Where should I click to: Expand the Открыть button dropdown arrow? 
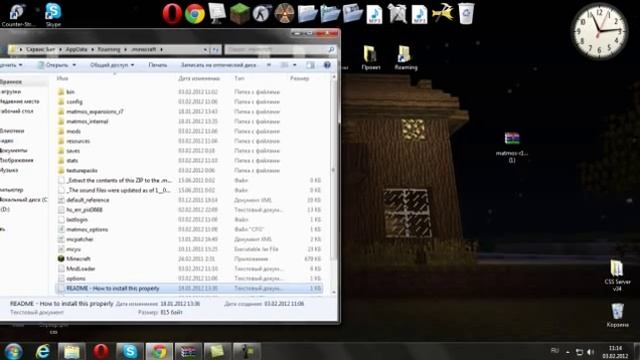point(74,65)
